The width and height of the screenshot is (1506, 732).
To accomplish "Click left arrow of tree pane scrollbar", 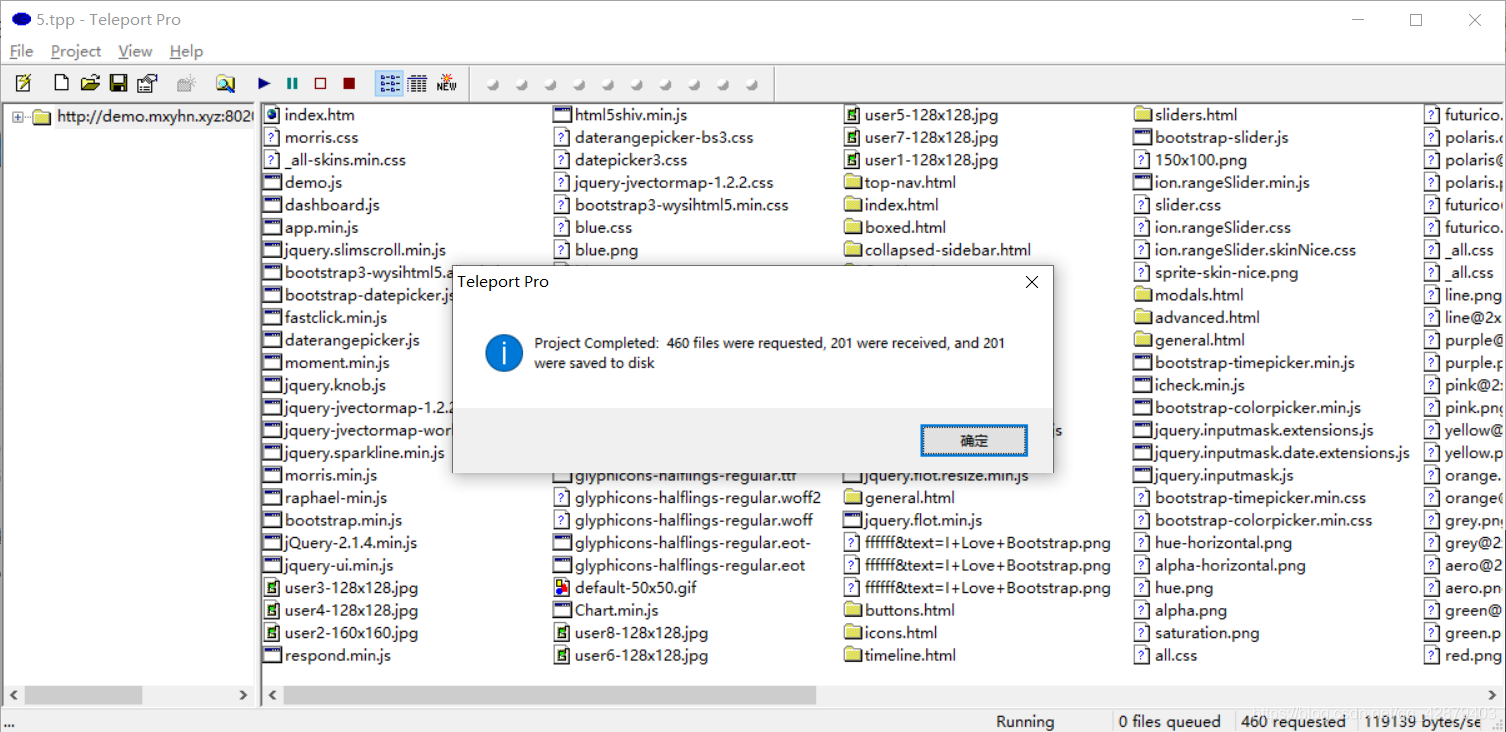I will [14, 694].
